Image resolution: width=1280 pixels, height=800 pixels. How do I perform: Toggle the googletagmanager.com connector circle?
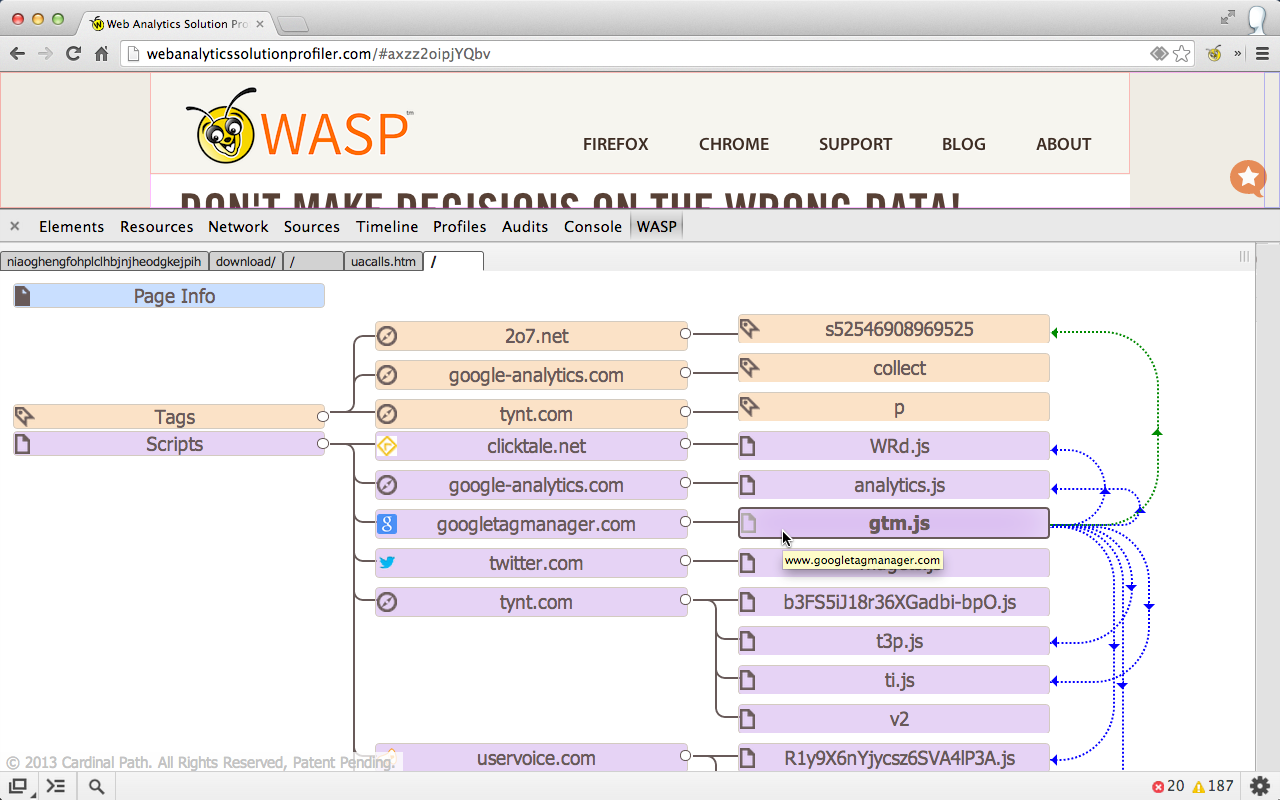pyautogui.click(x=685, y=521)
